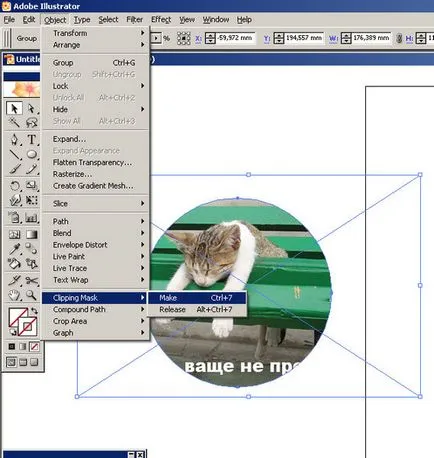The width and height of the screenshot is (434, 458).
Task: Select the Direct Selection tool
Action: (x=32, y=109)
